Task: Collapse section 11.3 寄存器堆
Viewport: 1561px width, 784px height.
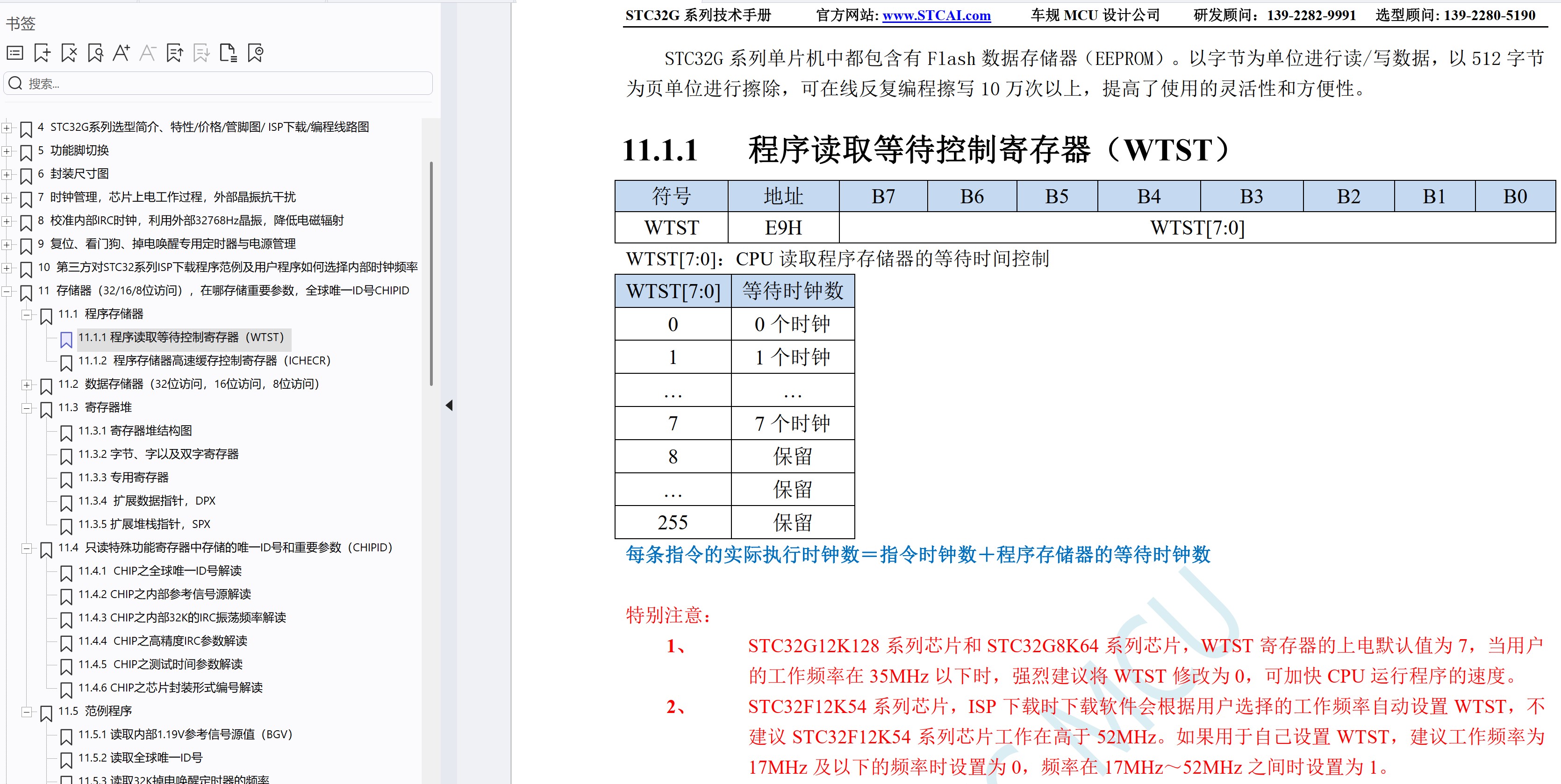Action: (x=26, y=408)
